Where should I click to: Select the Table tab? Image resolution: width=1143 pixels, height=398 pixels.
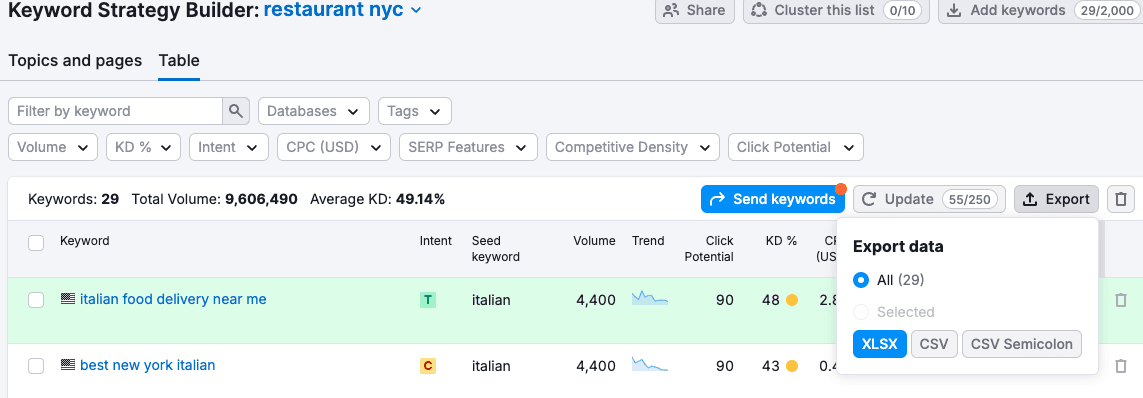coord(179,61)
